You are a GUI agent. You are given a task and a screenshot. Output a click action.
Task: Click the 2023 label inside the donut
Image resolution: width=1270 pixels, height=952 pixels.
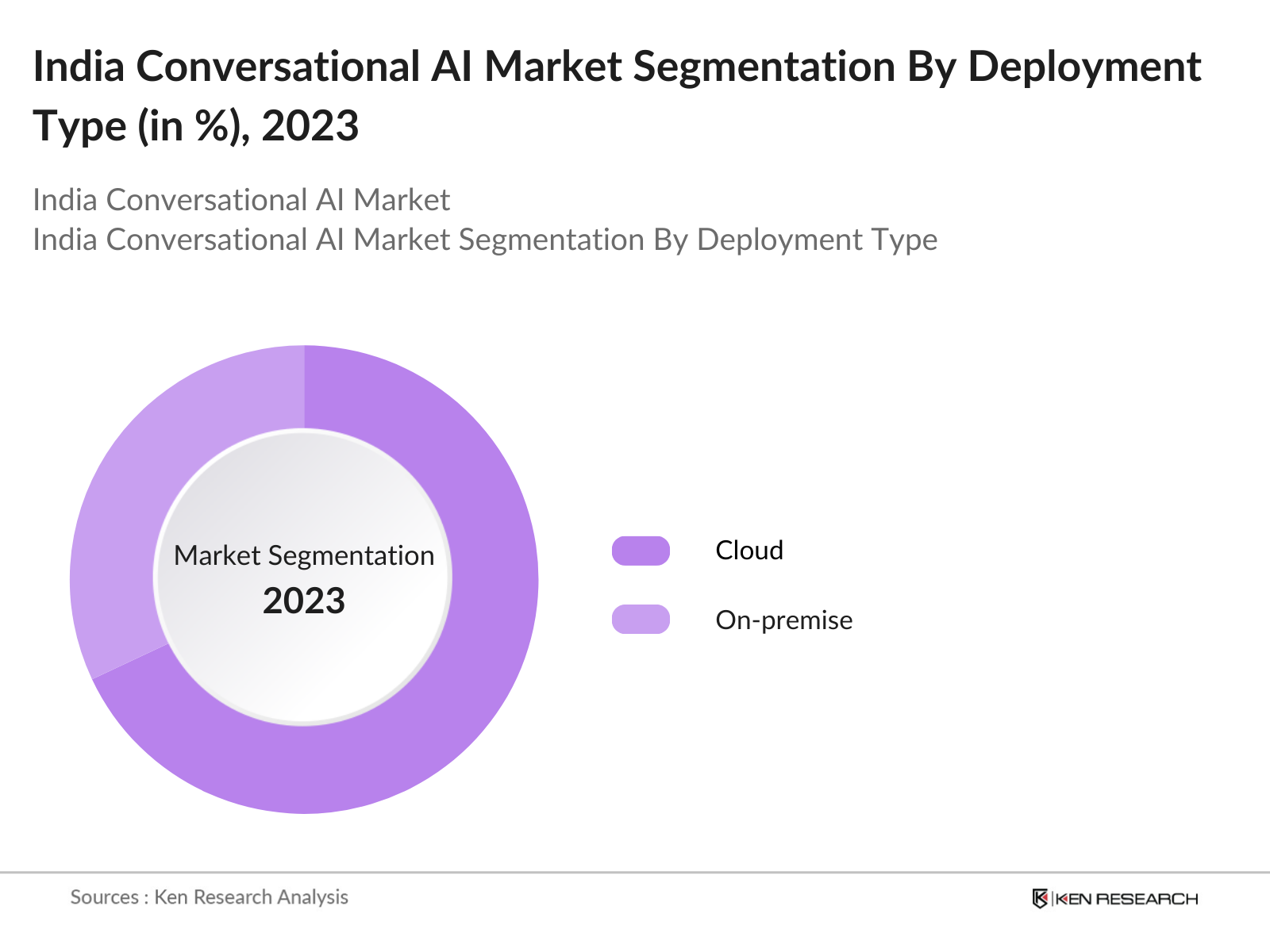pyautogui.click(x=305, y=601)
